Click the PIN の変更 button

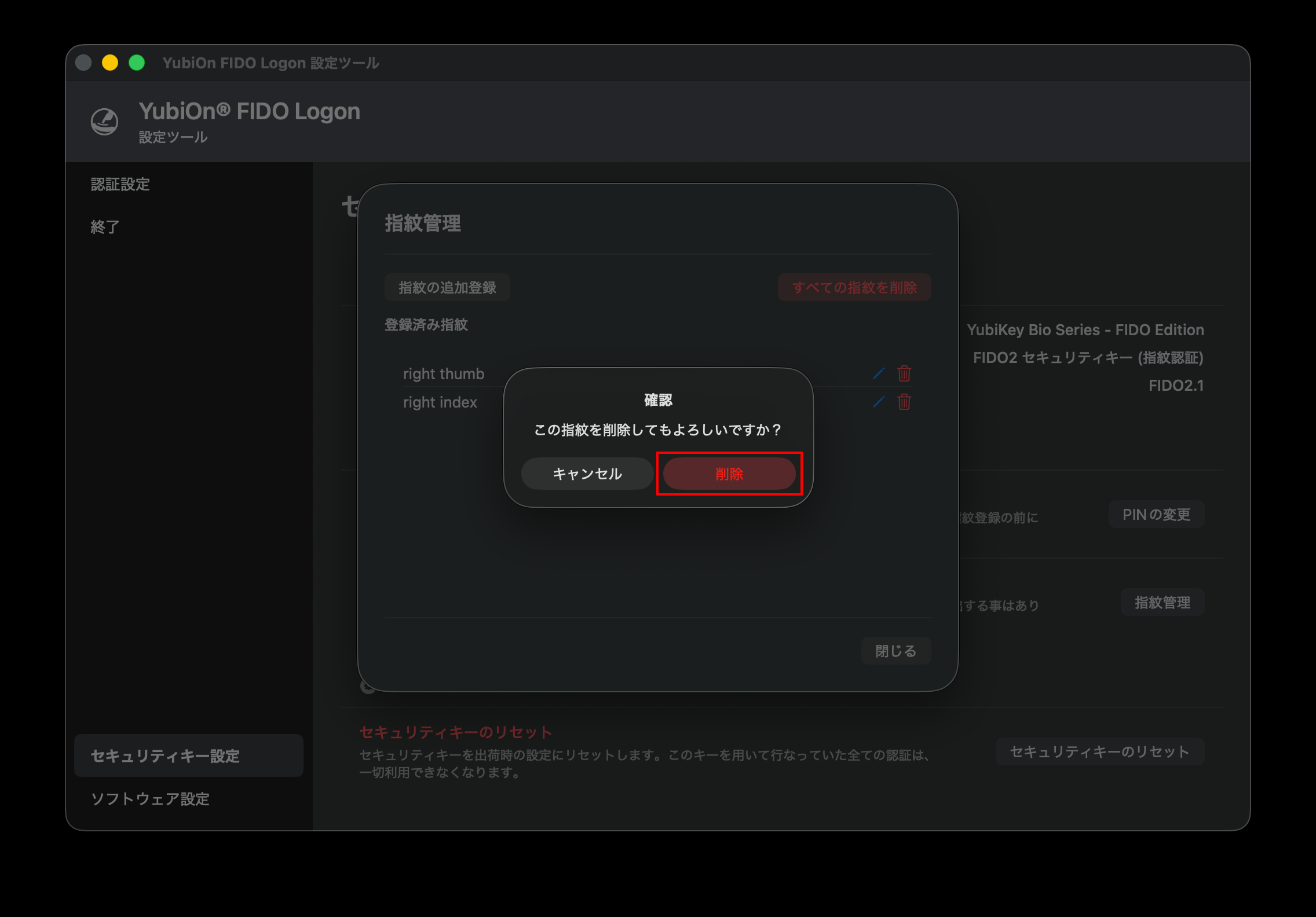tap(1157, 514)
